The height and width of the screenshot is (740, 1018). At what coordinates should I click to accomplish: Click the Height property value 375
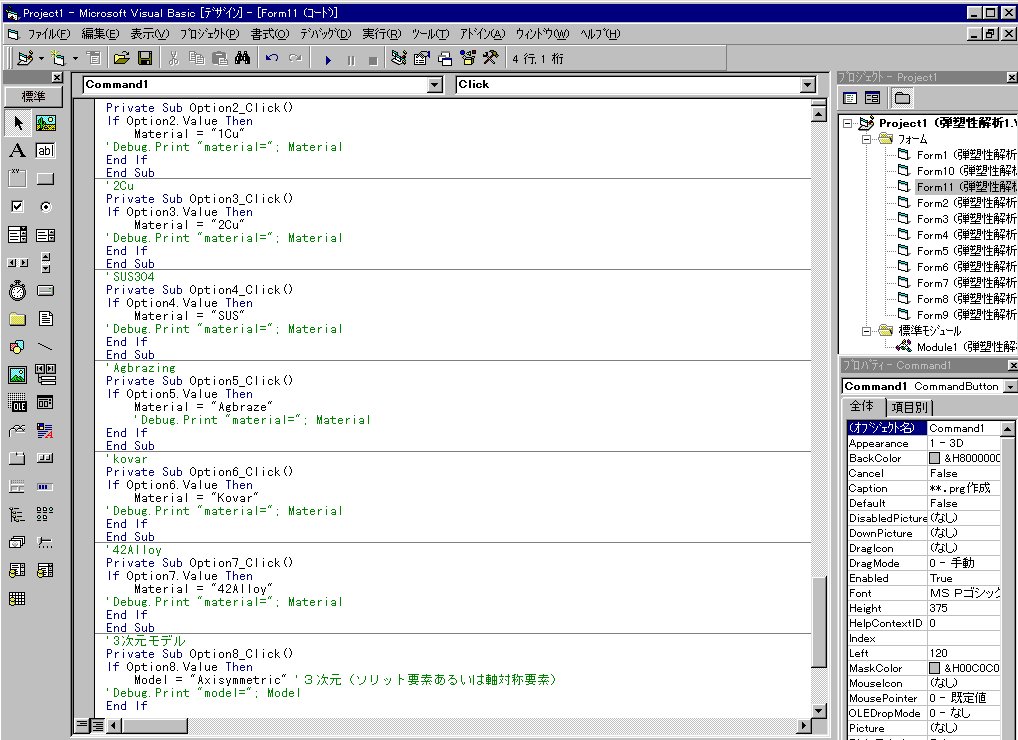pyautogui.click(x=963, y=608)
